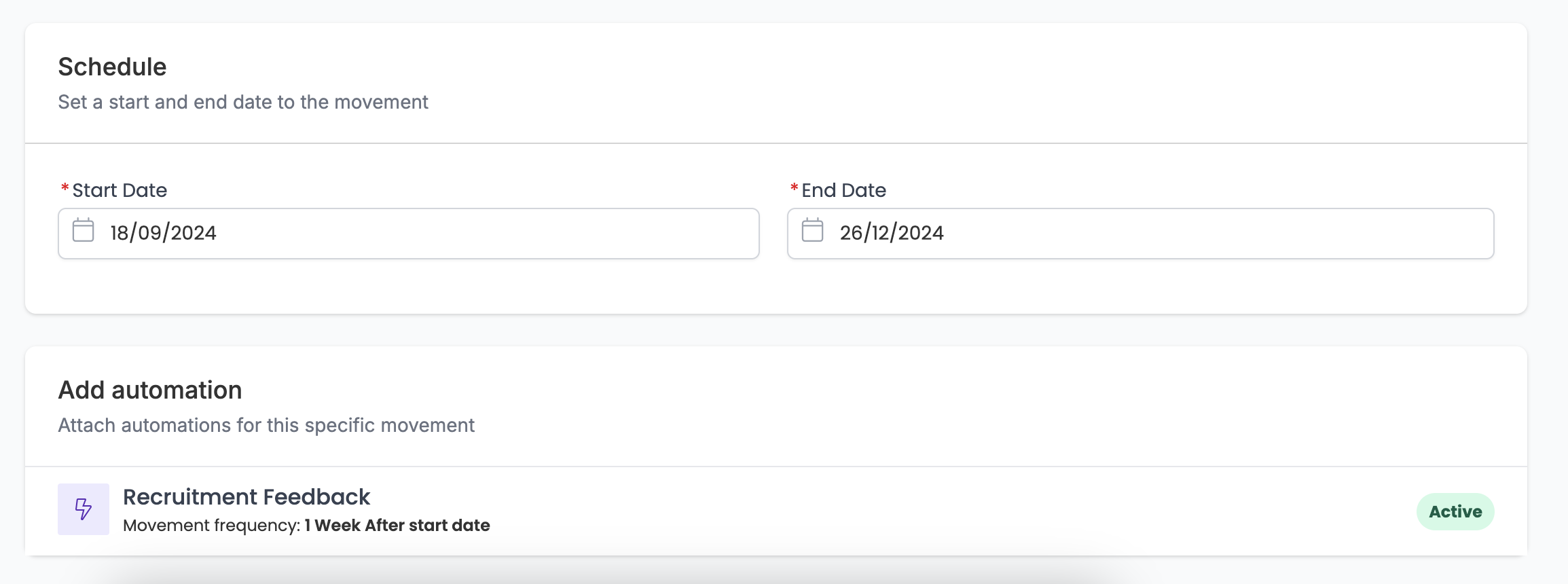Focus the Start Date input field
Viewport: 1568px width, 584px height.
[409, 234]
